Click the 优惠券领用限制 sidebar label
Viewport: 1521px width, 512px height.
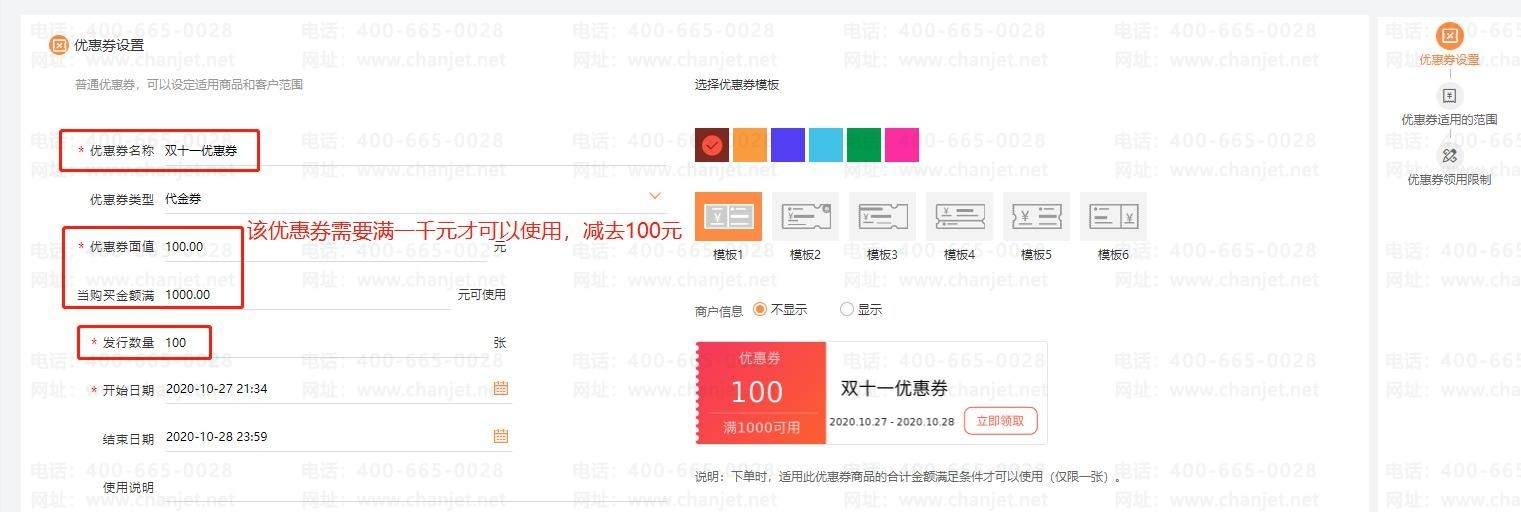coord(1449,180)
